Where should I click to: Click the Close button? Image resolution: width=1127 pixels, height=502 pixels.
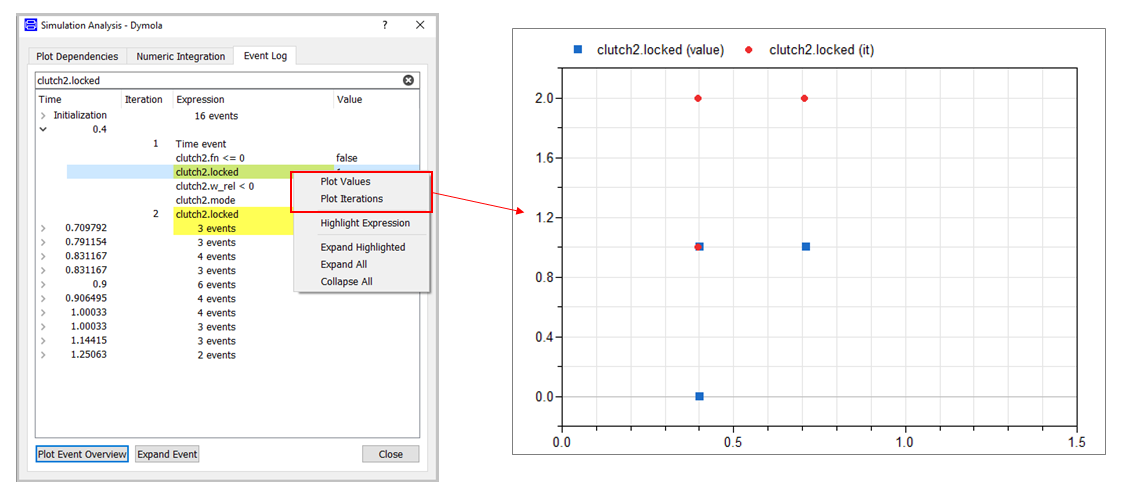(390, 455)
